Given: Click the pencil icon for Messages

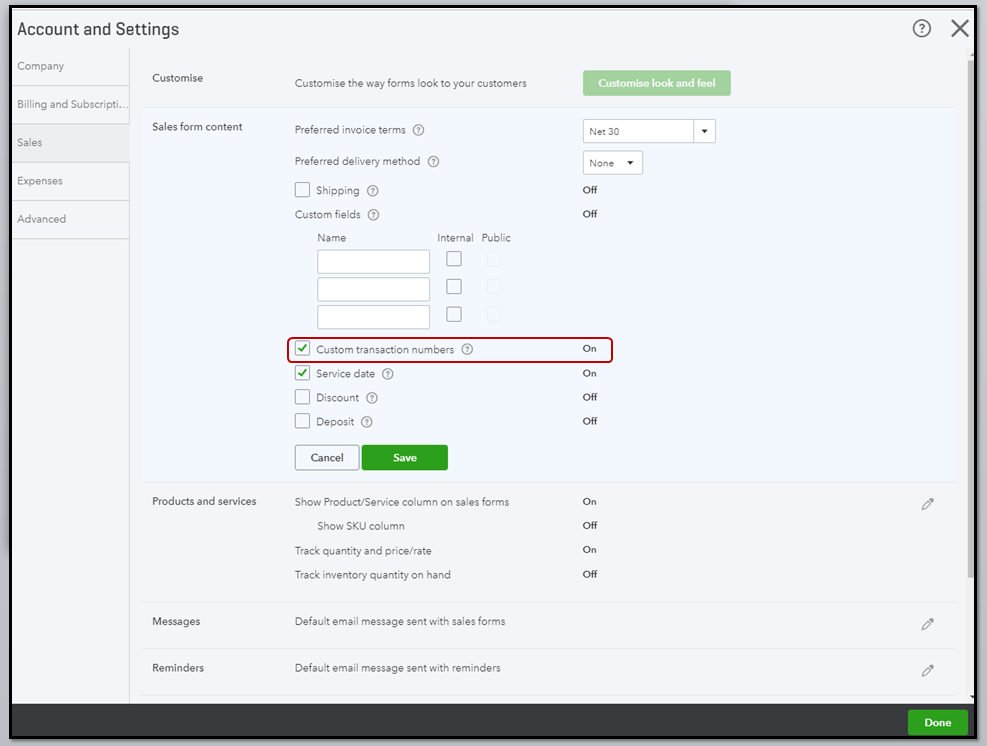Looking at the screenshot, I should (x=928, y=624).
